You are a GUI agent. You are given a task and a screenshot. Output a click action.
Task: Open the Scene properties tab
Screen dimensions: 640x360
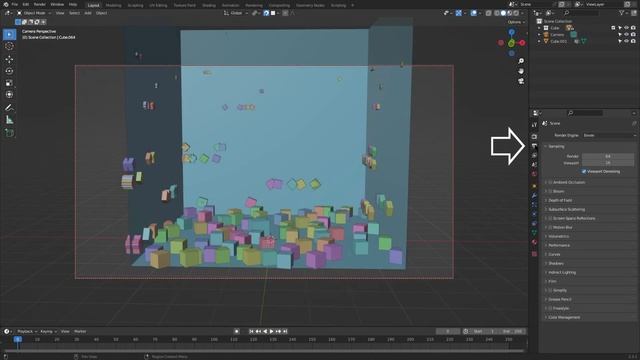(534, 165)
